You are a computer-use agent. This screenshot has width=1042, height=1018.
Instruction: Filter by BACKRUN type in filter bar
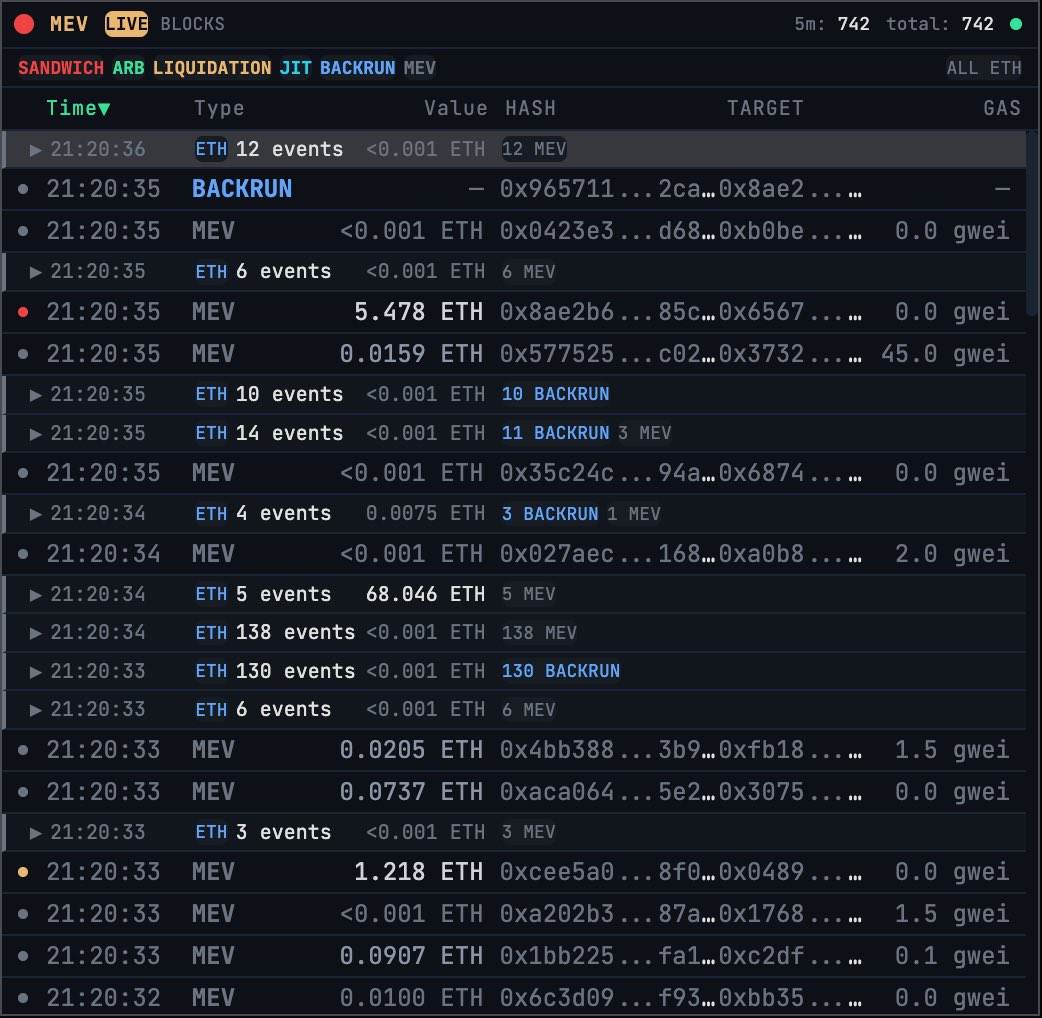pos(358,68)
